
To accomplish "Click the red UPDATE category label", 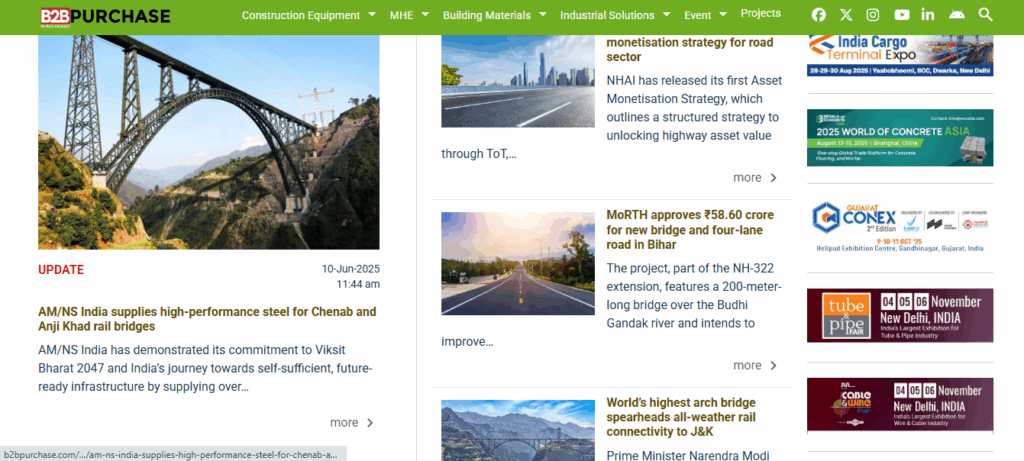I will [x=61, y=270].
